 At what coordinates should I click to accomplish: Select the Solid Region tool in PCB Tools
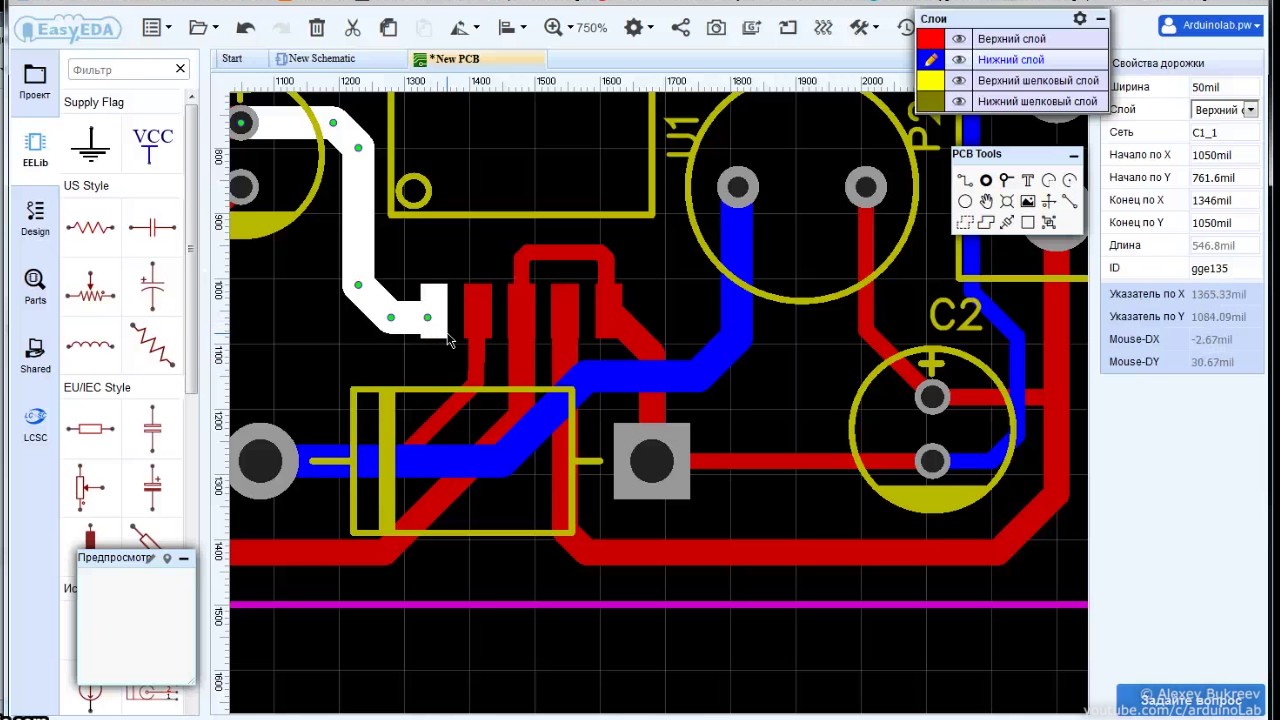click(x=986, y=222)
